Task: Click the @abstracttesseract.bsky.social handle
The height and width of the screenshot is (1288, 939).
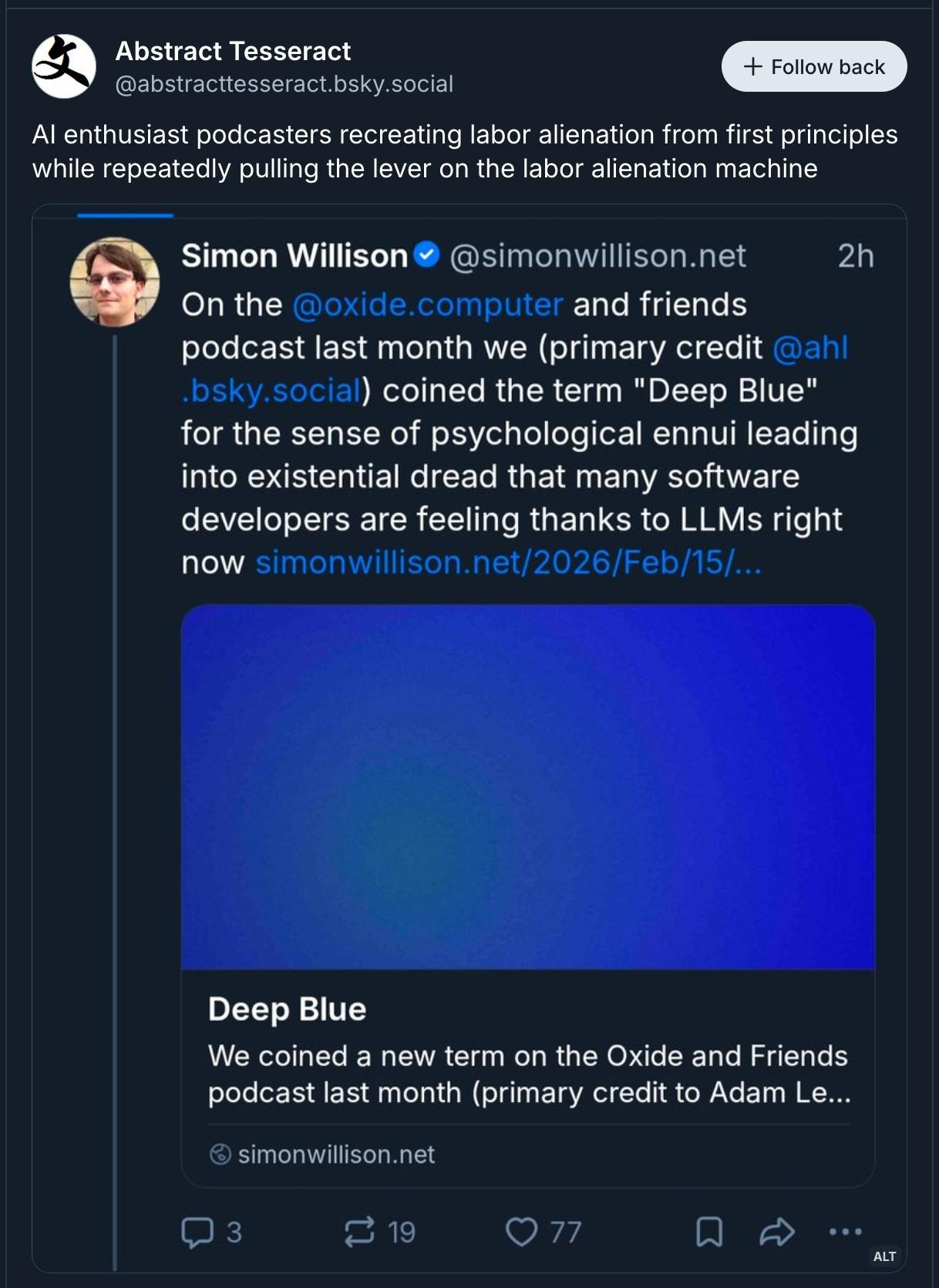Action: pyautogui.click(x=284, y=83)
